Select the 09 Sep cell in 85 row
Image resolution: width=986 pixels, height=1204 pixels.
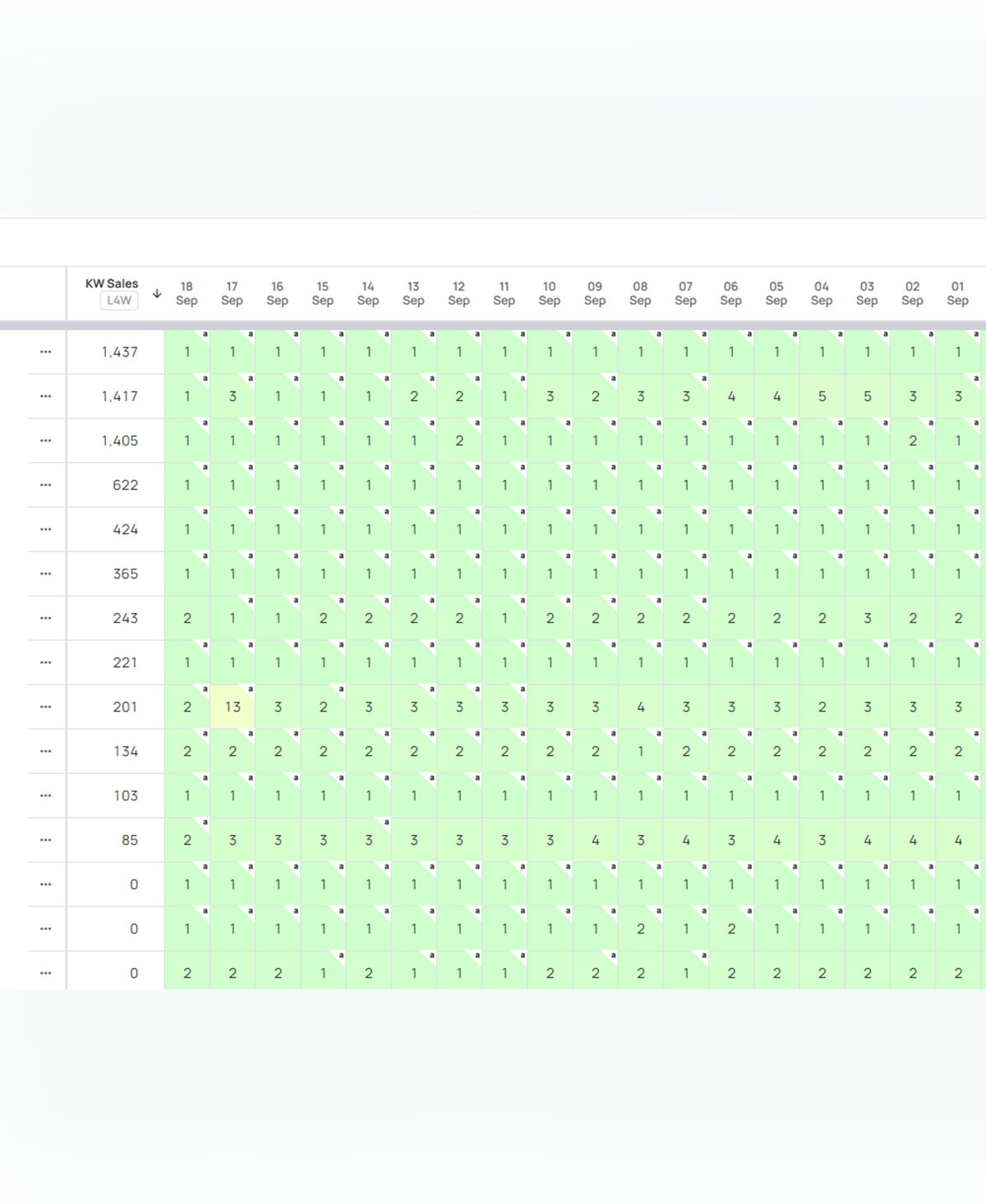pos(596,840)
